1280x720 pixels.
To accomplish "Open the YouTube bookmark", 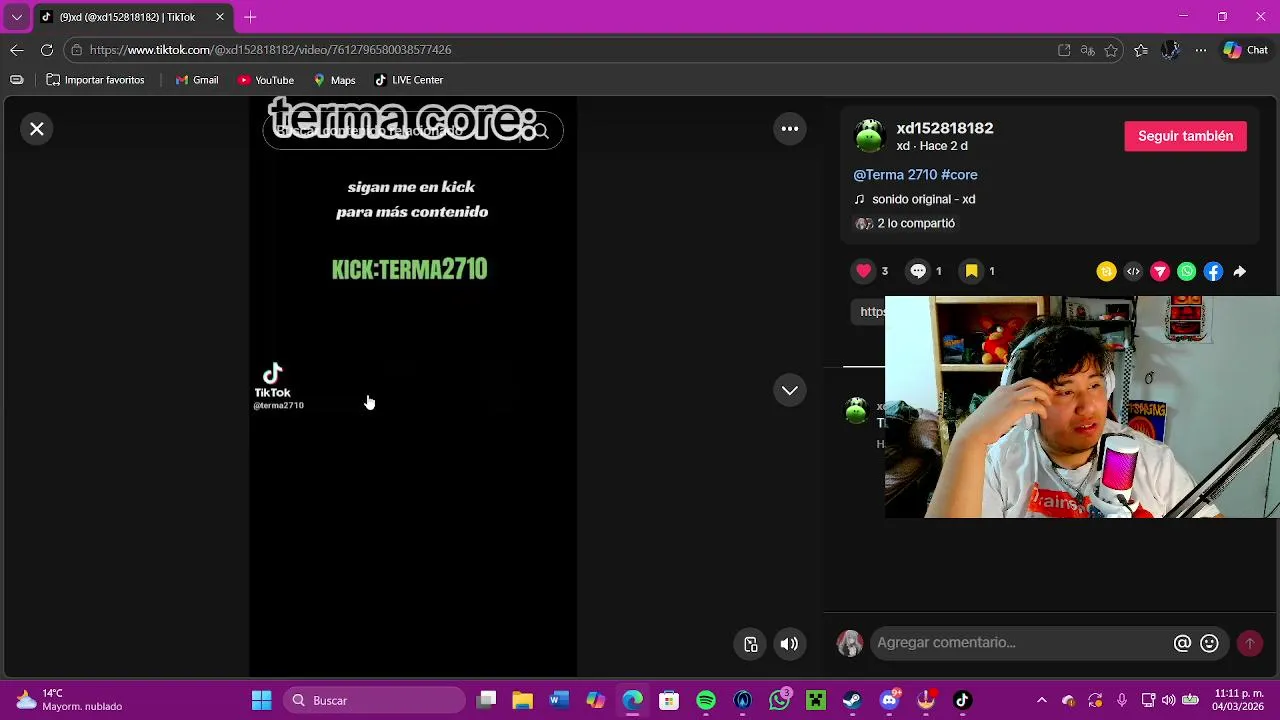I will pyautogui.click(x=266, y=80).
